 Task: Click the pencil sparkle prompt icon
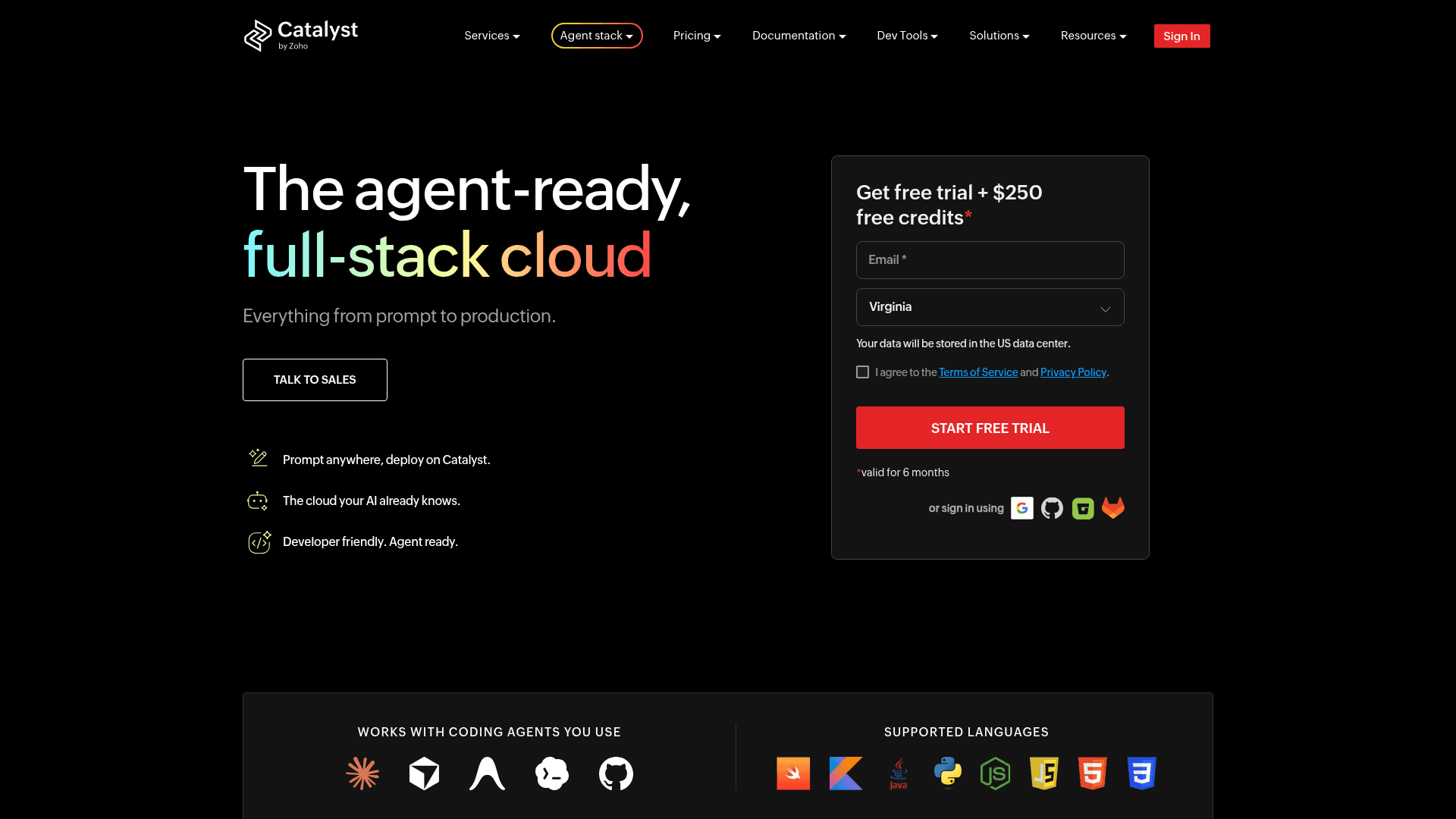pos(258,457)
